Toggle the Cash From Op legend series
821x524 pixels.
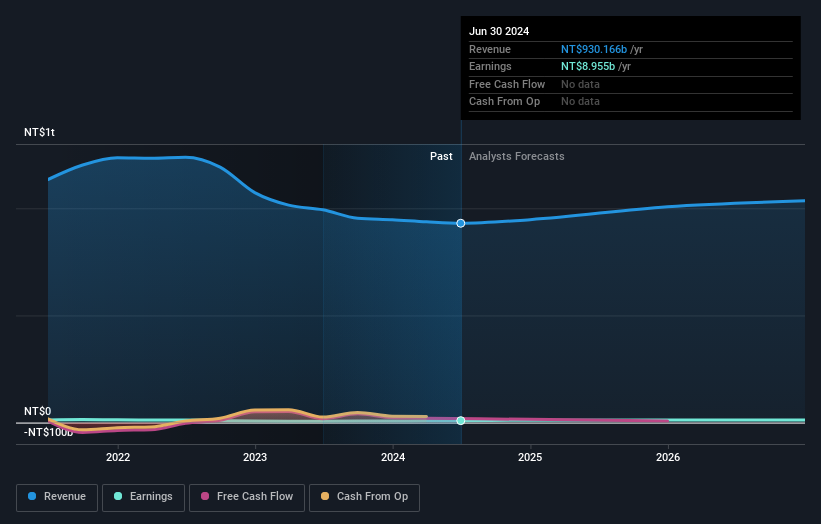(364, 497)
